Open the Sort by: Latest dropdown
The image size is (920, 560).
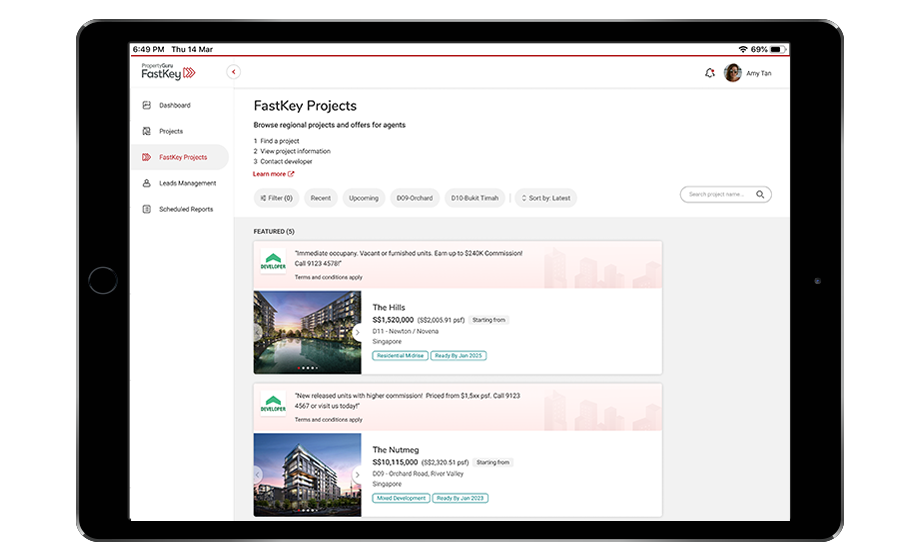click(546, 198)
